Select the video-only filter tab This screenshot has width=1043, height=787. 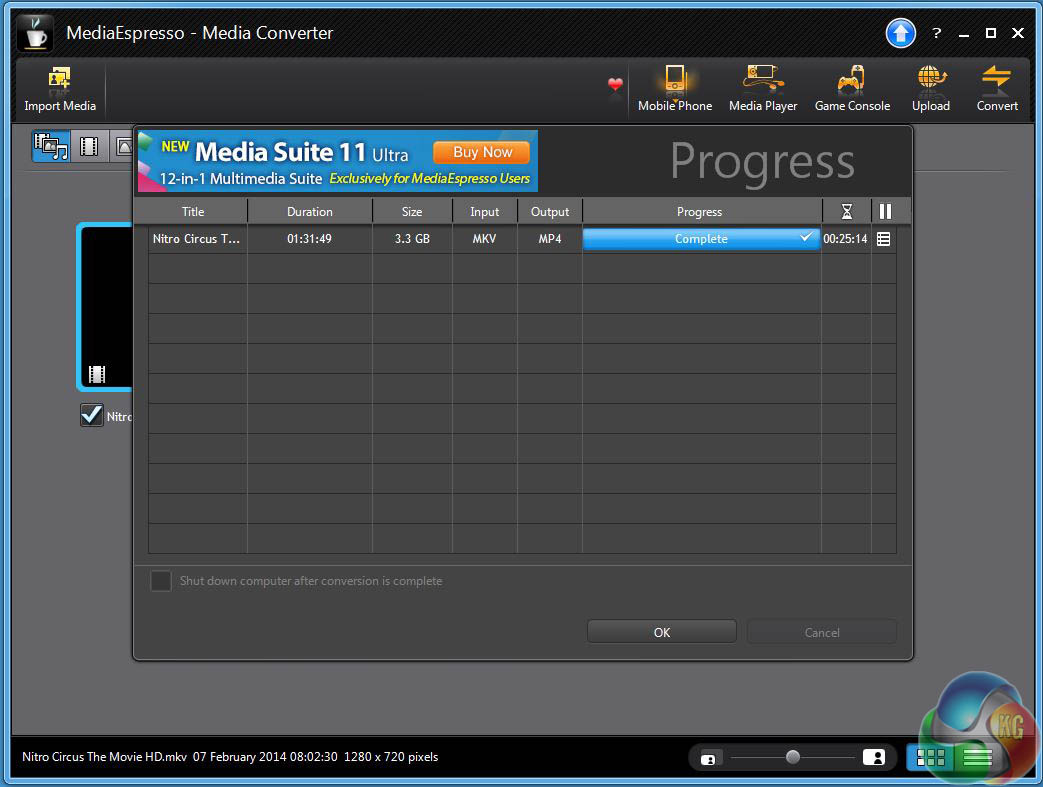tap(90, 148)
